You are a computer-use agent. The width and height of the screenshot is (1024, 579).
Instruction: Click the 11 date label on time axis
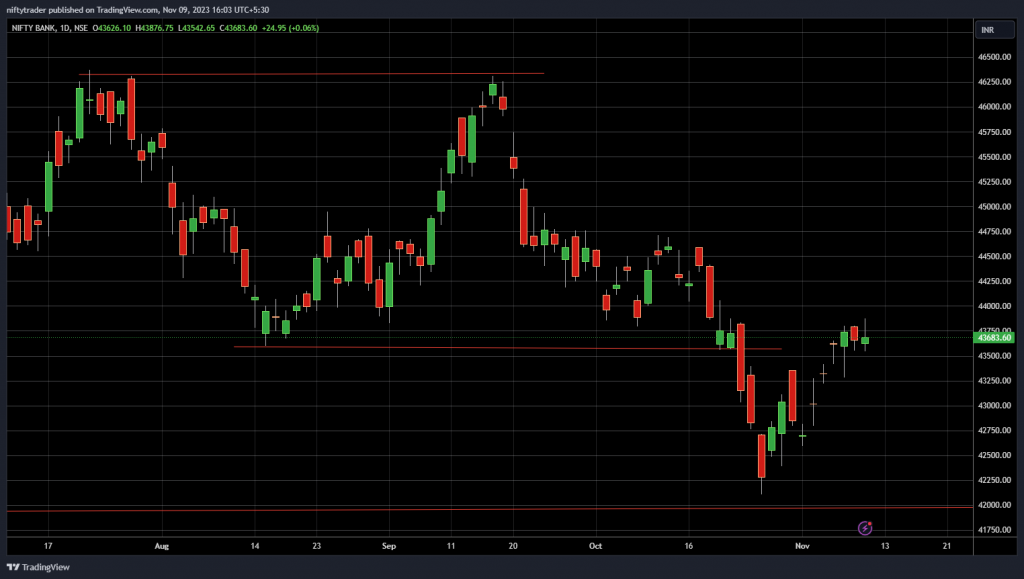[451, 546]
